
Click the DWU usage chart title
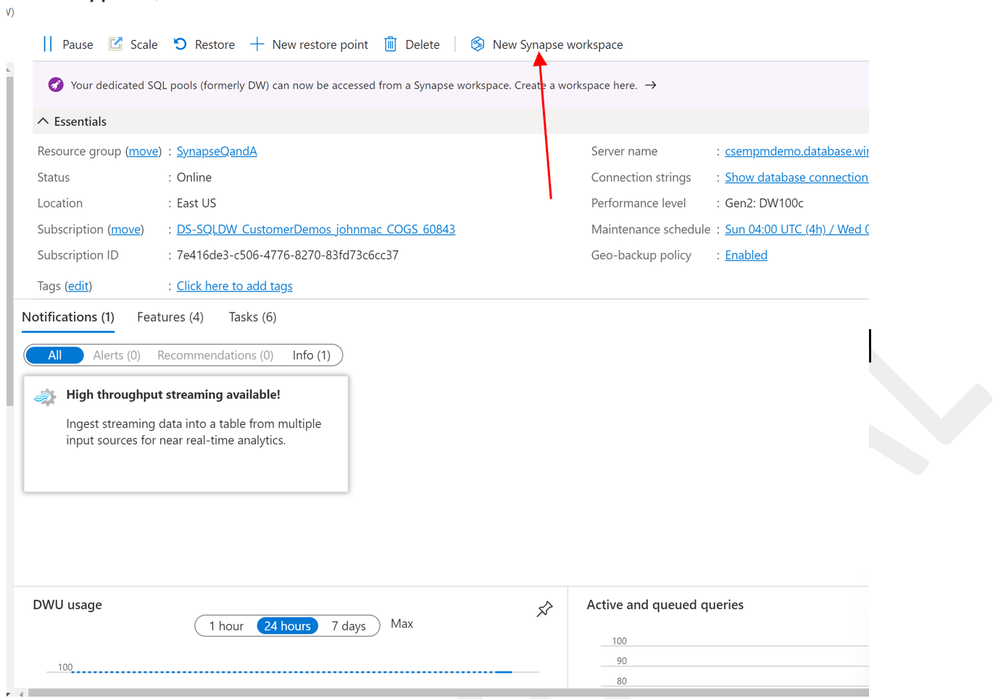[x=67, y=604]
